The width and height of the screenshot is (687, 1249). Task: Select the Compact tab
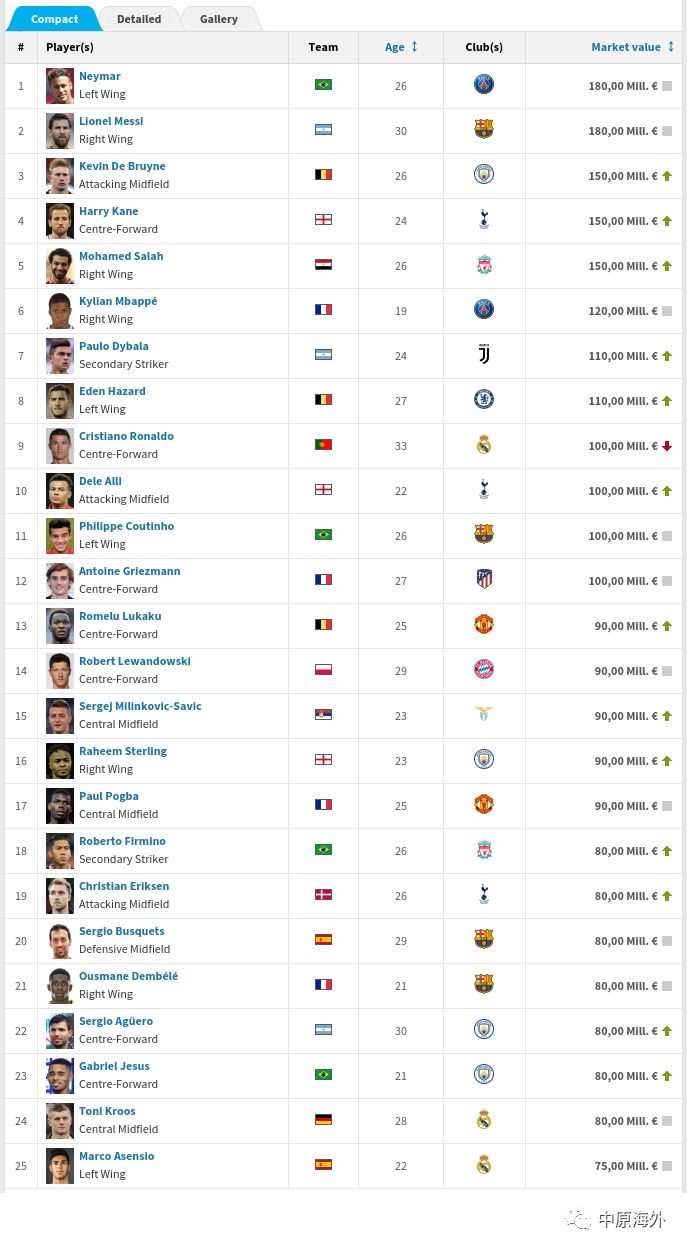(54, 19)
